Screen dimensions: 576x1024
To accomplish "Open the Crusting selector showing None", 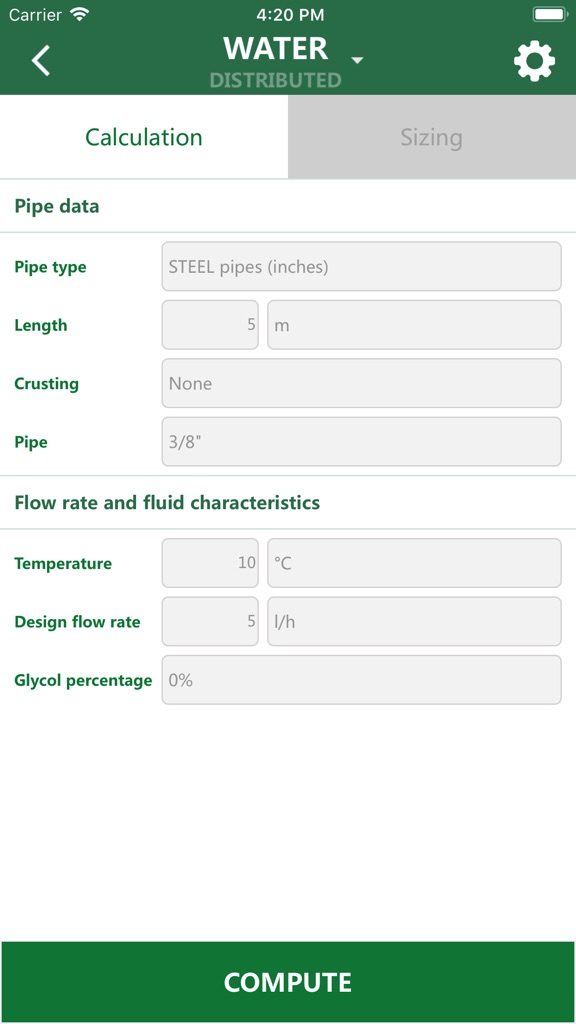I will coord(360,383).
